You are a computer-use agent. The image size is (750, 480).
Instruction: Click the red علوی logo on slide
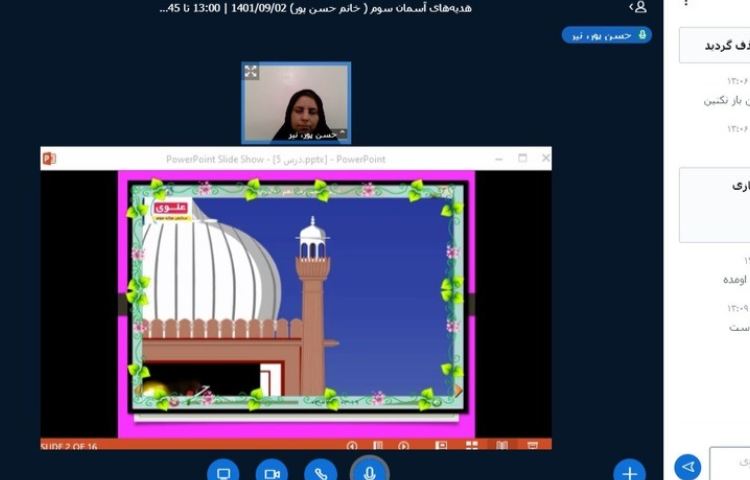171,207
